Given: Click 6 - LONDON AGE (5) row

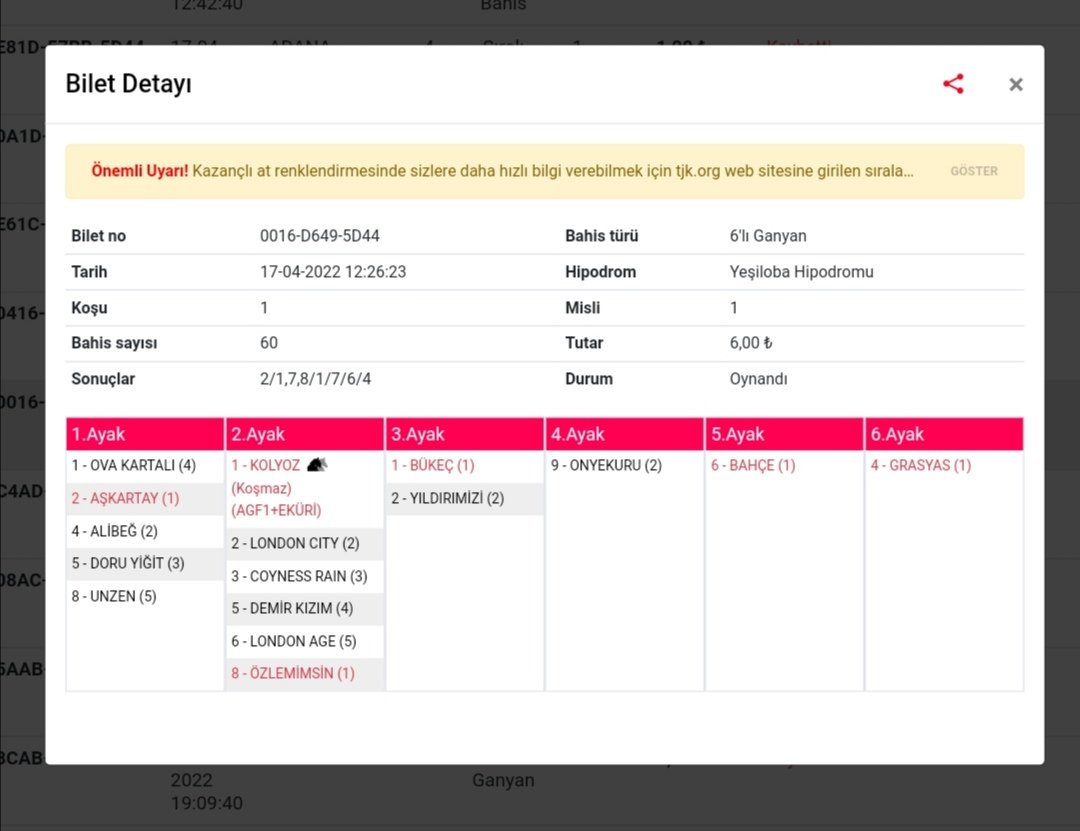Looking at the screenshot, I should tap(305, 641).
